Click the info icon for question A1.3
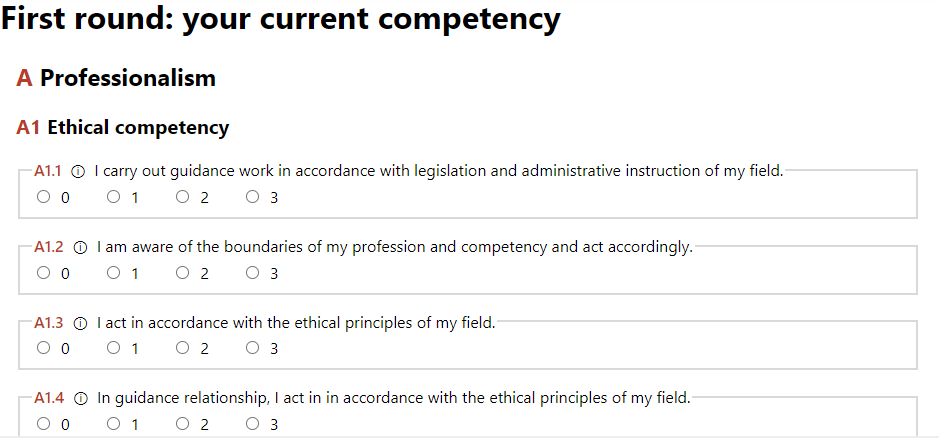The image size is (939, 448). click(80, 323)
